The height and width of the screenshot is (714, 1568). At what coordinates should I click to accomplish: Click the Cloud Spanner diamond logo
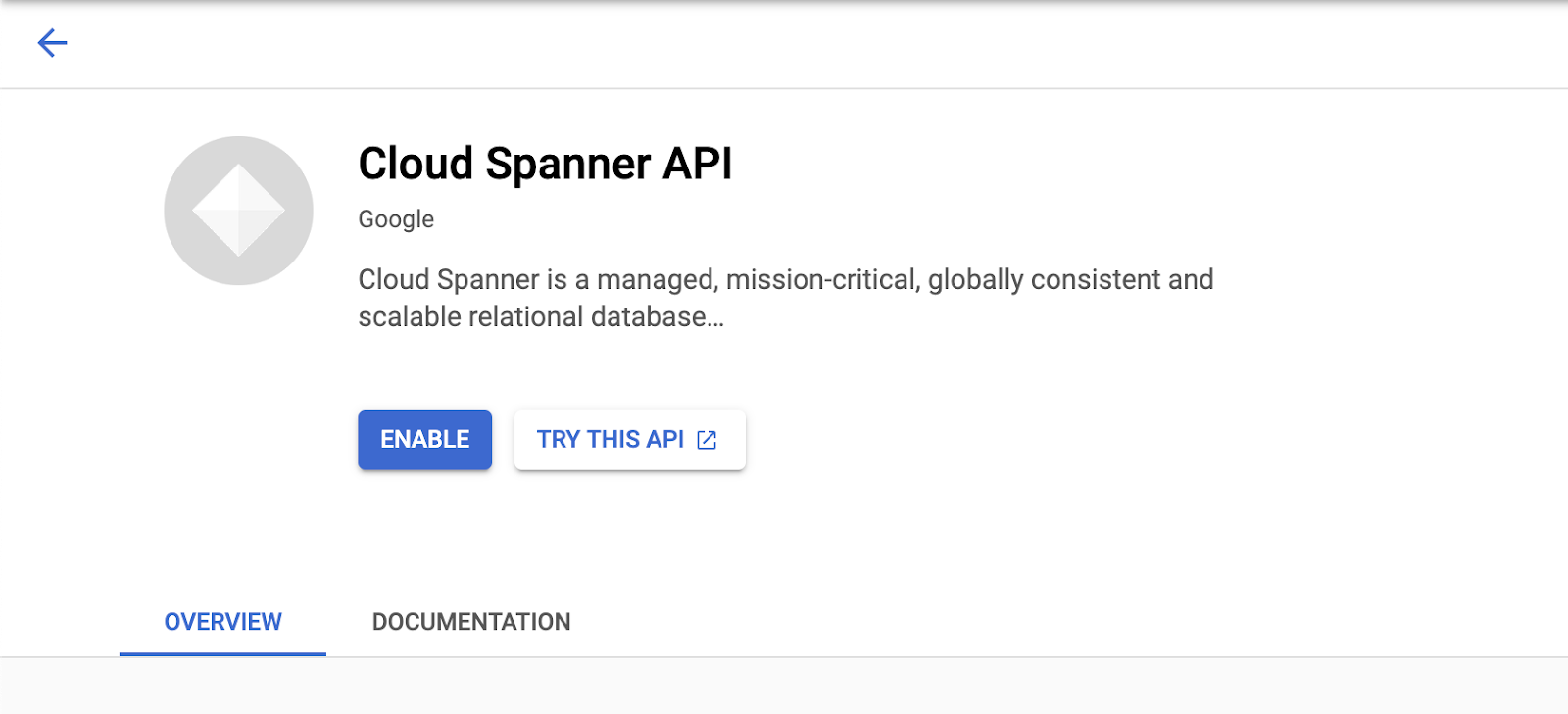(238, 211)
